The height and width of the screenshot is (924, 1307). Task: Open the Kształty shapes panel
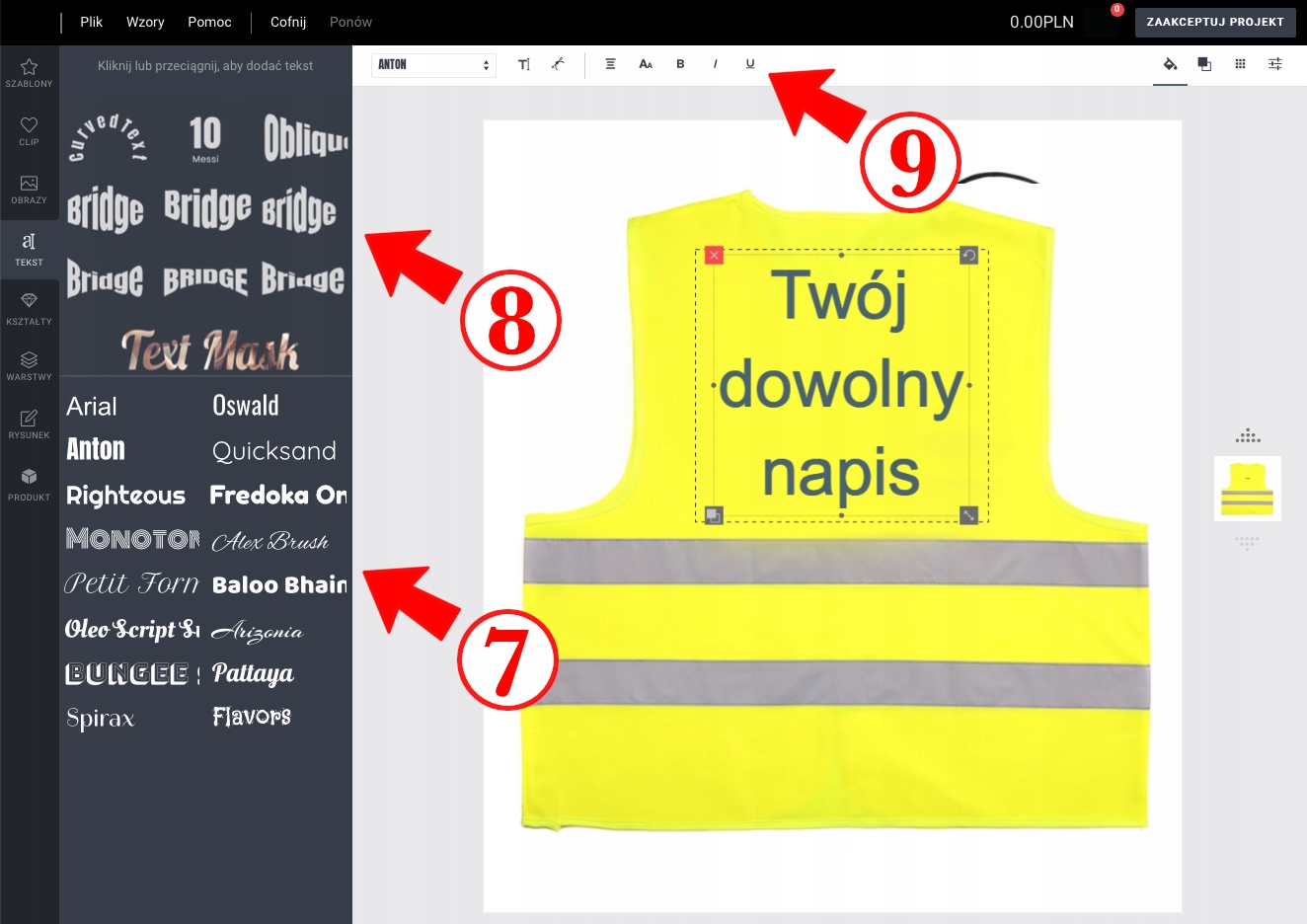click(x=30, y=309)
